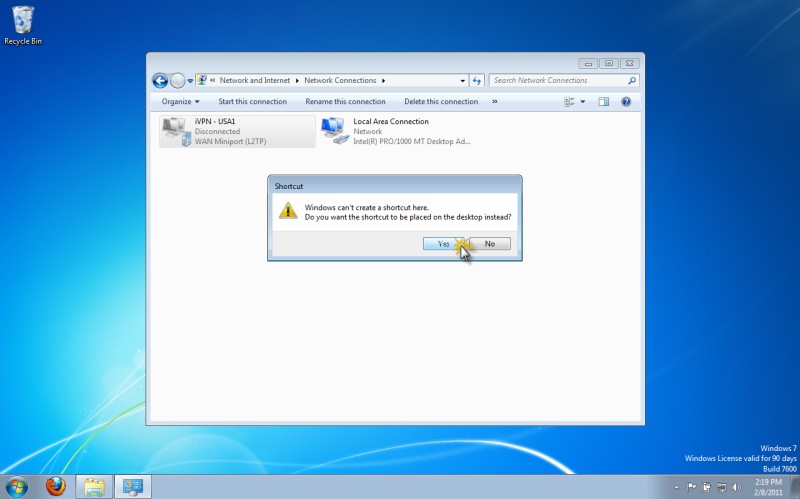Viewport: 800px width, 499px height.
Task: Click the volume speaker tray icon
Action: tap(736, 487)
